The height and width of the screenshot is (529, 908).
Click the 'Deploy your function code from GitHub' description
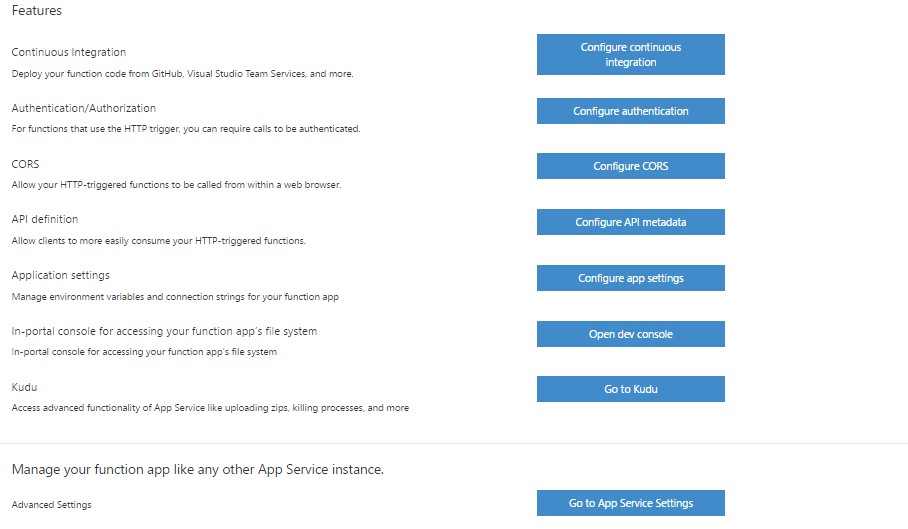[182, 74]
